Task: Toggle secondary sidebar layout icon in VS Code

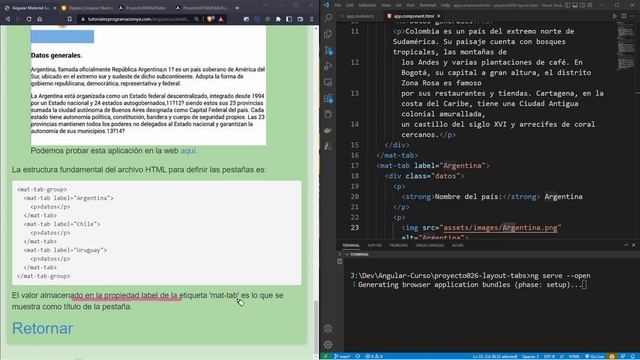Action: point(582,5)
